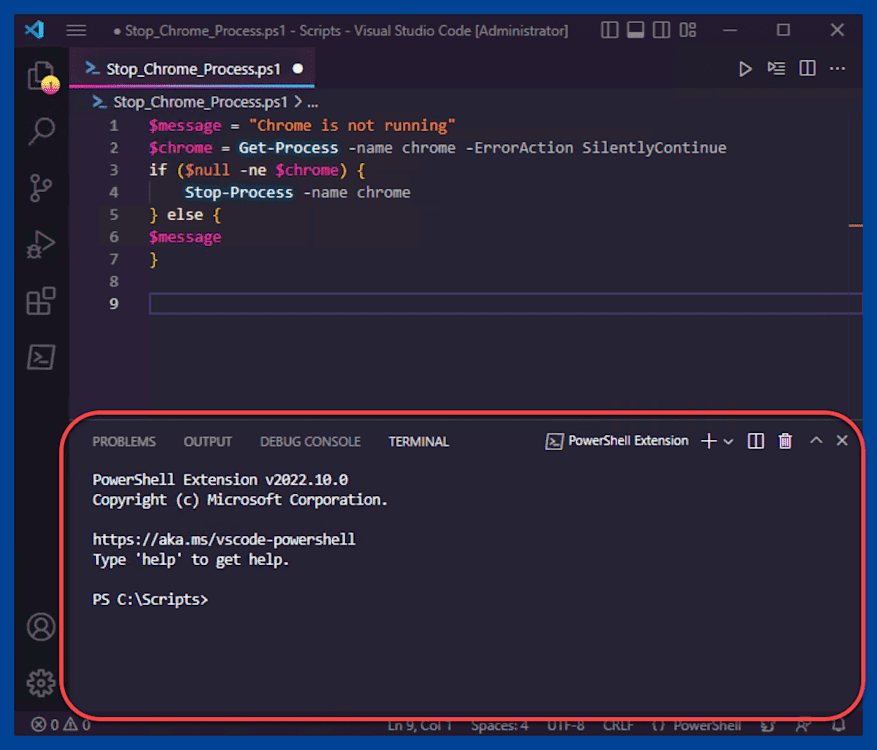Image resolution: width=877 pixels, height=750 pixels.
Task: Open the Manage gear settings icon
Action: click(x=41, y=683)
